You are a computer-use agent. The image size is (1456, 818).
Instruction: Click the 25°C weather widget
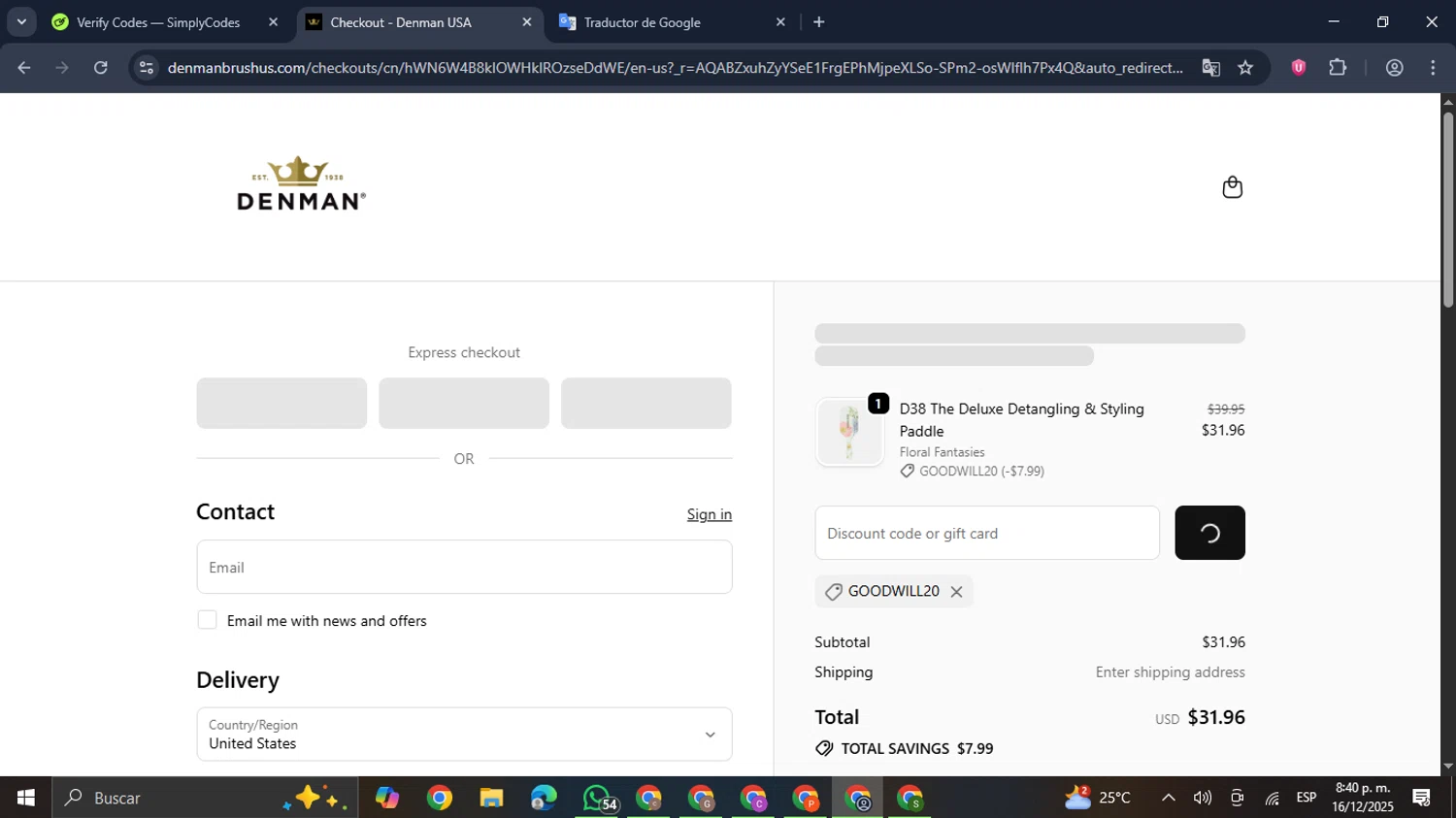pyautogui.click(x=1098, y=798)
